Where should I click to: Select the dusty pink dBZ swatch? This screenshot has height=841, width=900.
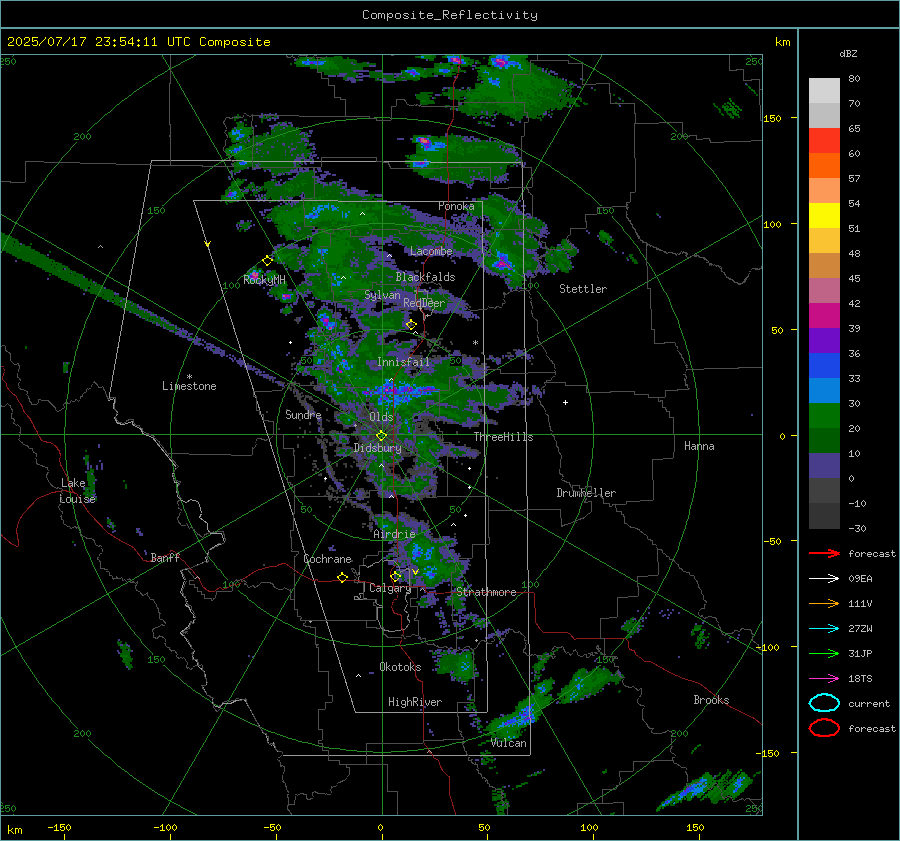point(824,290)
